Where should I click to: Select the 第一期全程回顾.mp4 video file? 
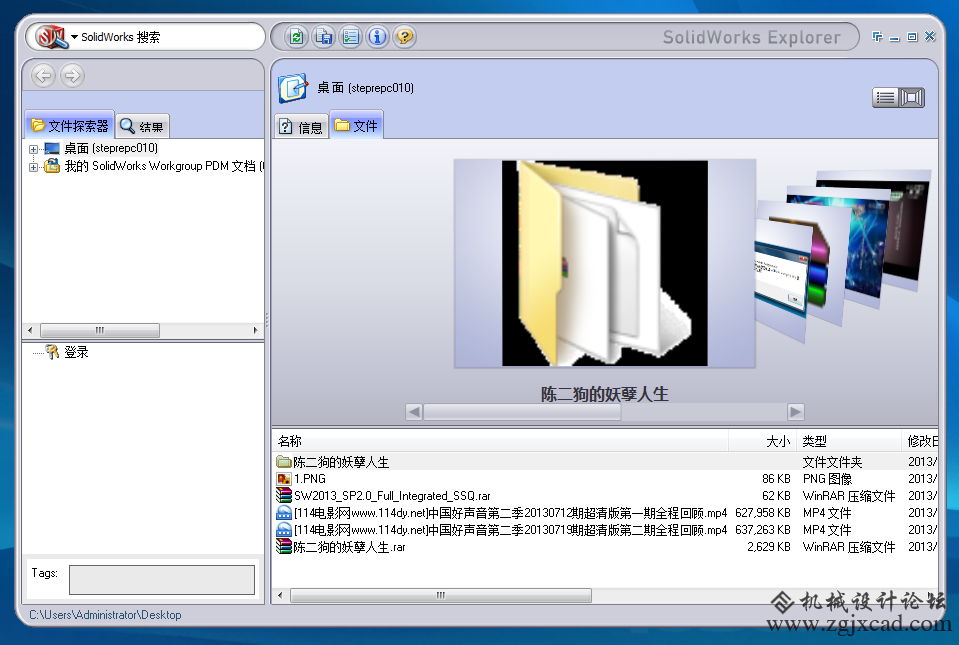[605, 513]
